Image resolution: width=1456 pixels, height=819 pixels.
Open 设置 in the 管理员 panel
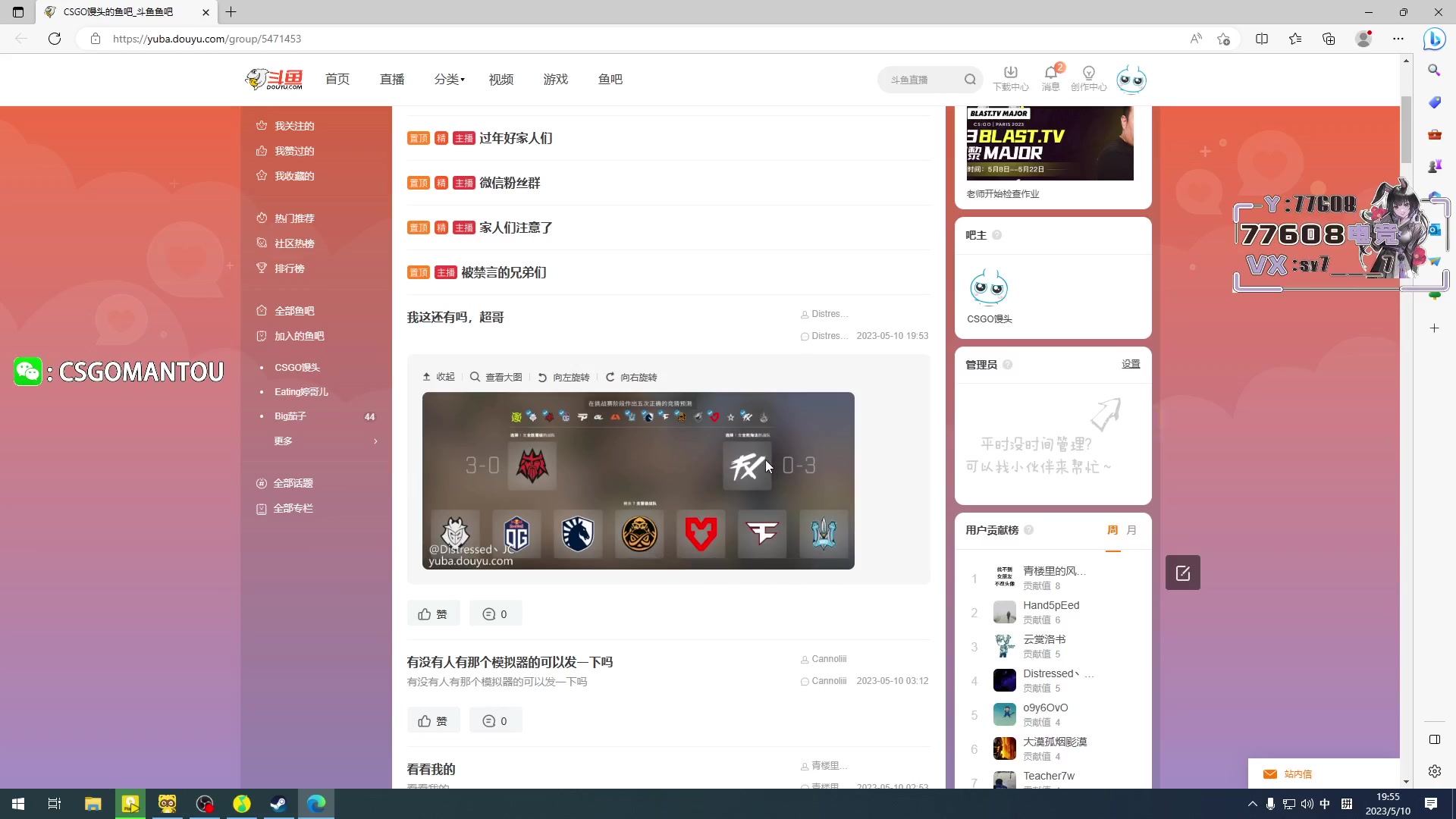1131,364
